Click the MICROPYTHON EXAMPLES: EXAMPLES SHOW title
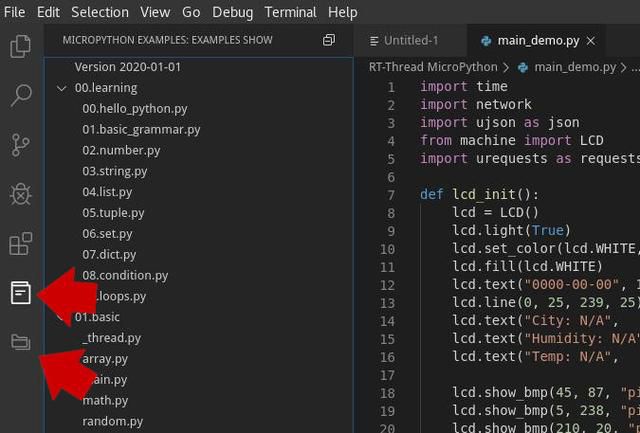The width and height of the screenshot is (640, 433). [x=167, y=40]
